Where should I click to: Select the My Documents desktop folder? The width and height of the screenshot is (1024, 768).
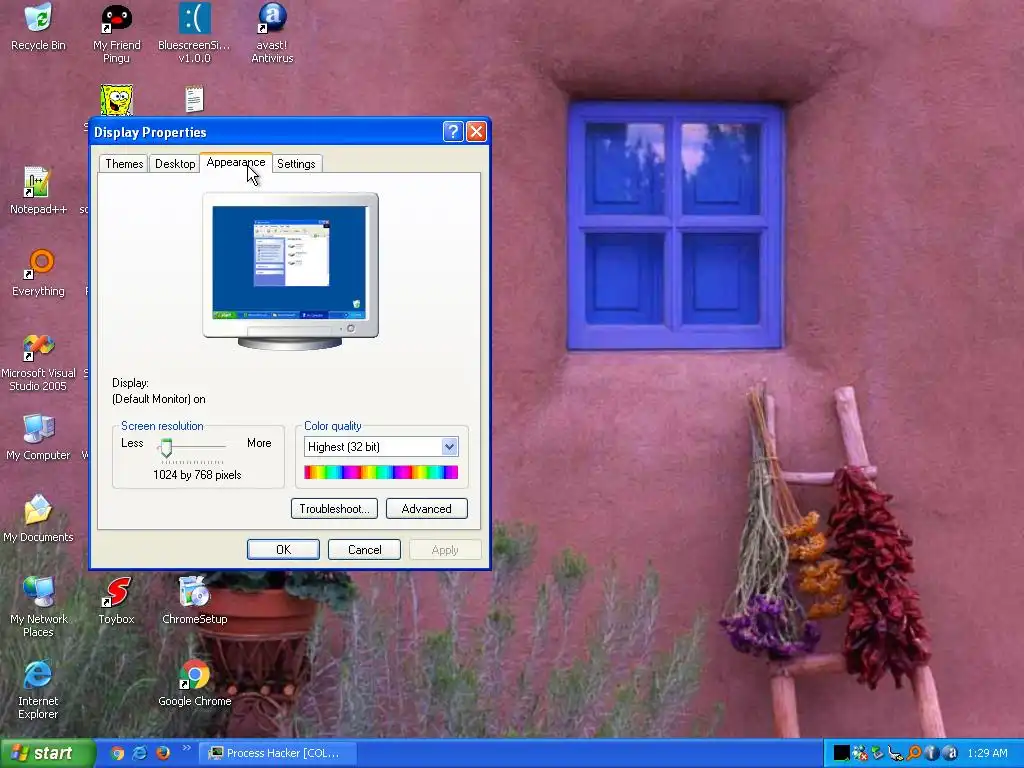38,519
